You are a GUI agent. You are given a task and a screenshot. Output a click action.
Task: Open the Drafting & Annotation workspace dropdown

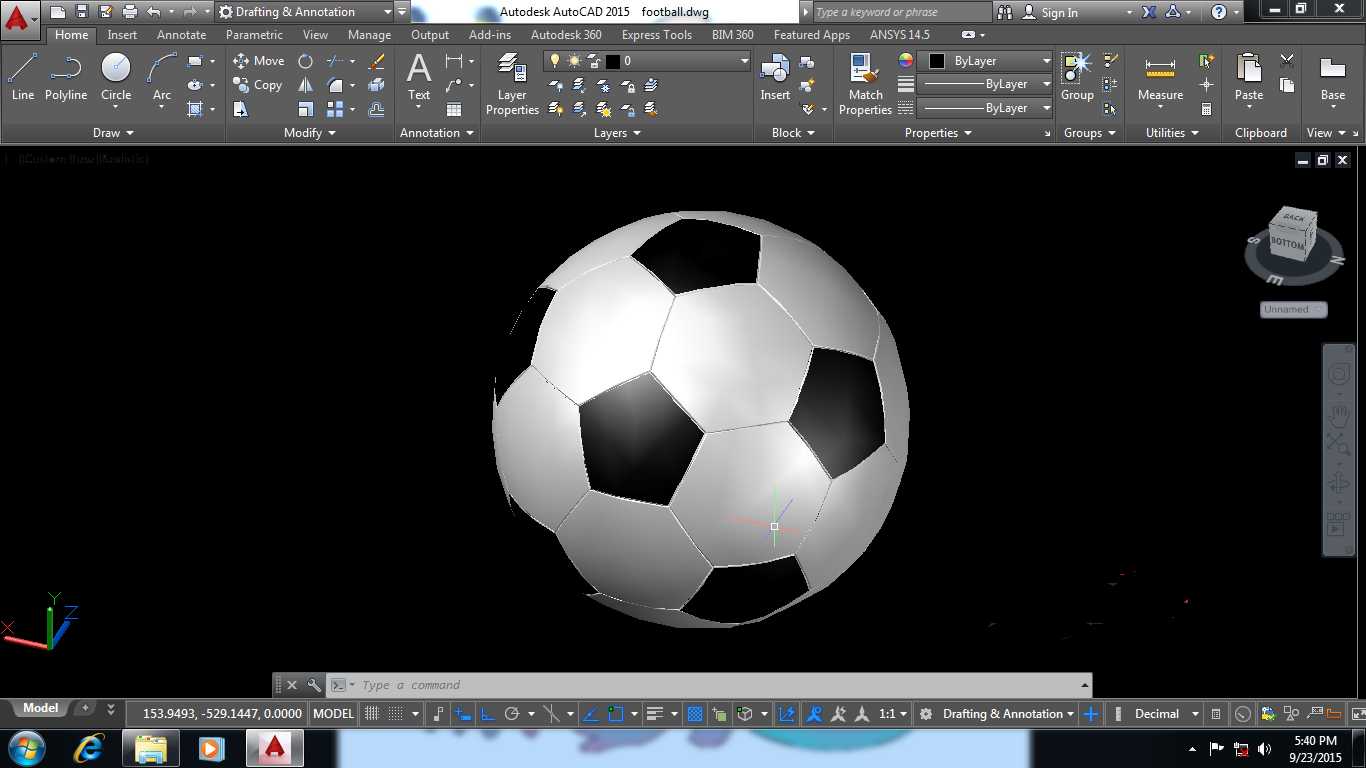point(307,12)
